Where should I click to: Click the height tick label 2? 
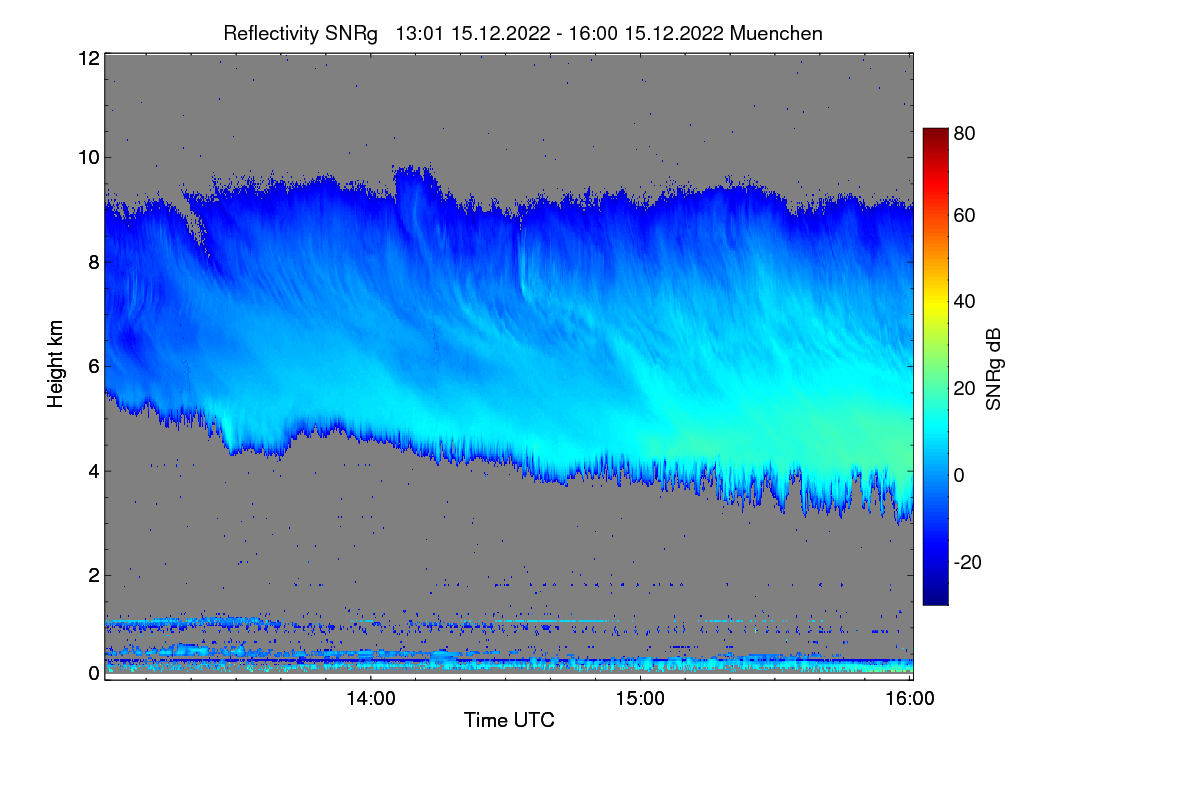(93, 574)
